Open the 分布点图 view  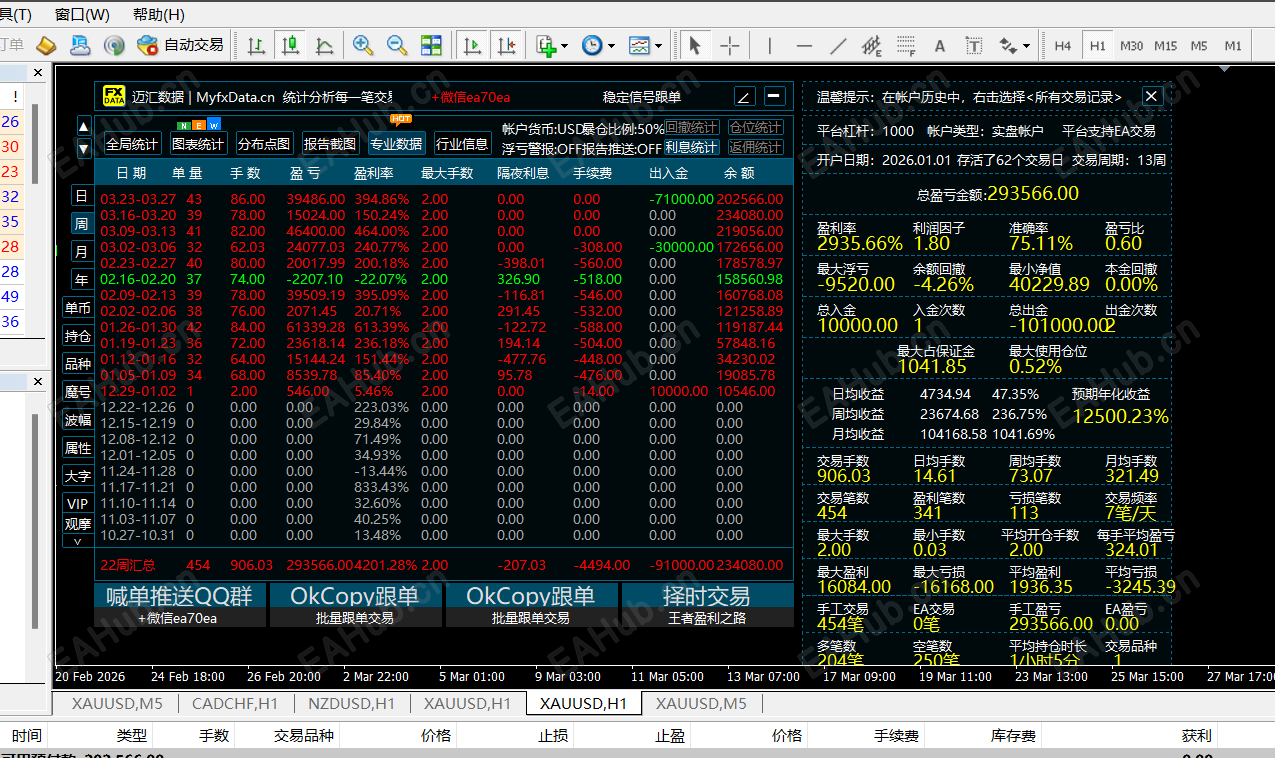point(264,144)
